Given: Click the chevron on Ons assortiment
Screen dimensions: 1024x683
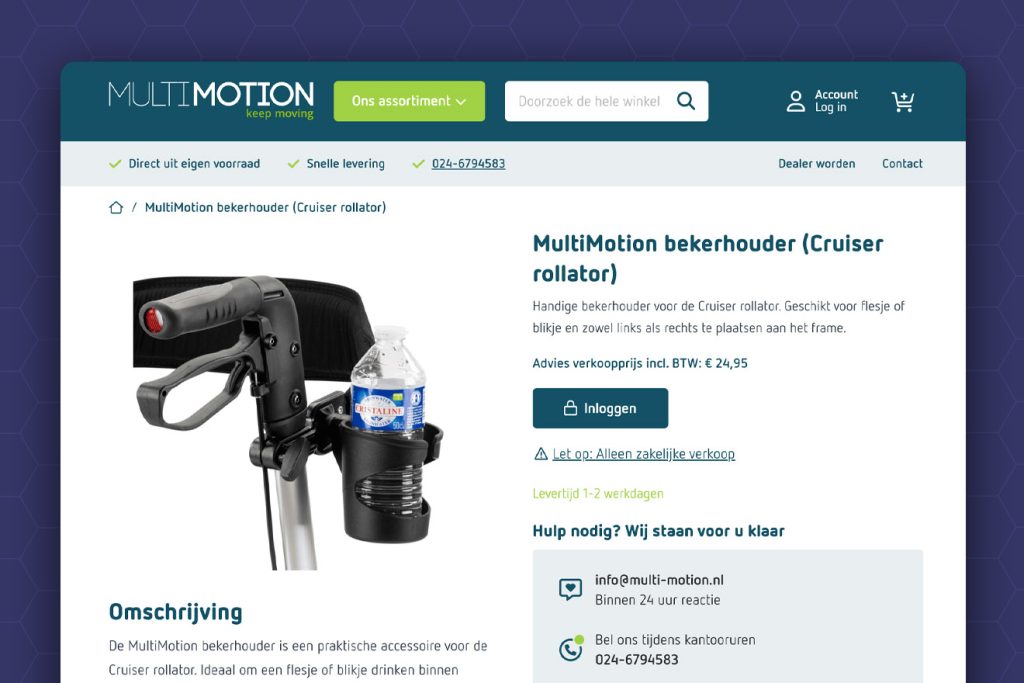Looking at the screenshot, I should pyautogui.click(x=461, y=102).
